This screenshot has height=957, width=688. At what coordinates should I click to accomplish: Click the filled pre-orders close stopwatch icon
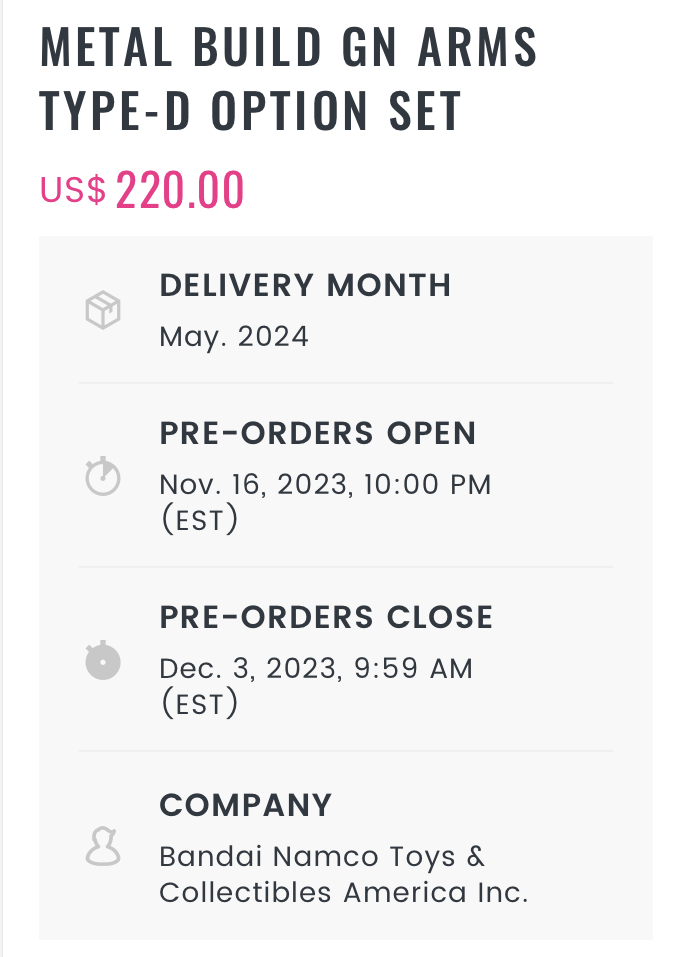click(x=103, y=660)
